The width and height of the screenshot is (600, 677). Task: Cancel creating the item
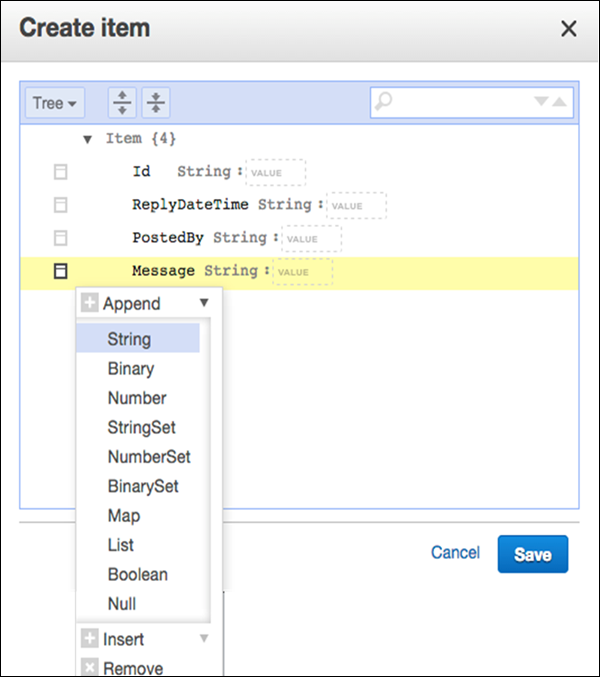(455, 552)
